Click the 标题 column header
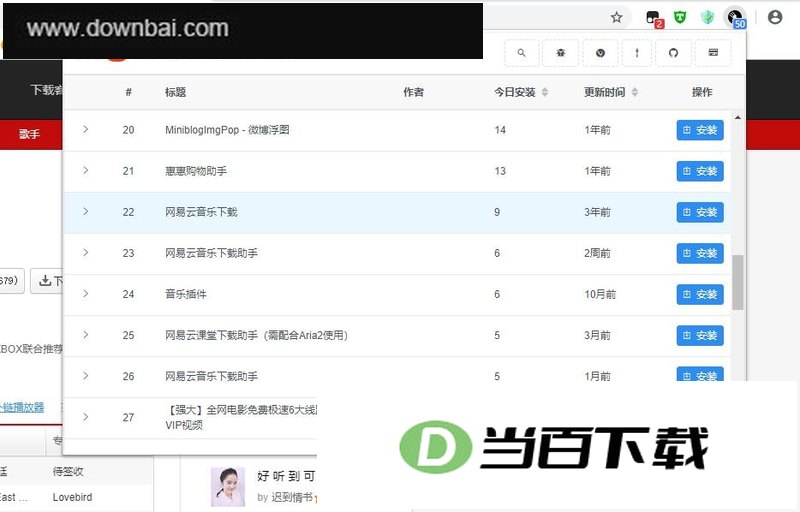The width and height of the screenshot is (800, 512). point(176,92)
